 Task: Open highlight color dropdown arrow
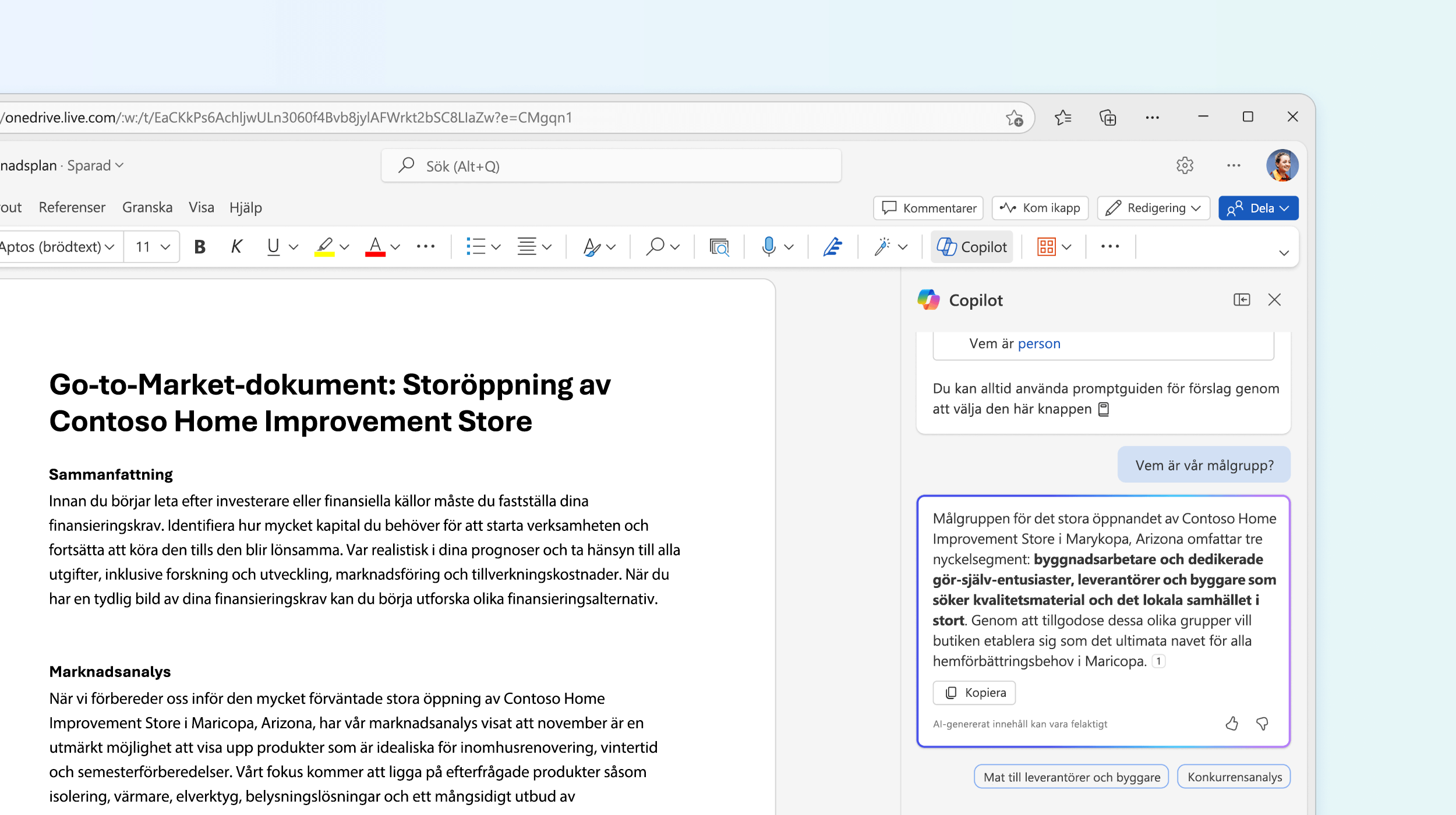[345, 247]
